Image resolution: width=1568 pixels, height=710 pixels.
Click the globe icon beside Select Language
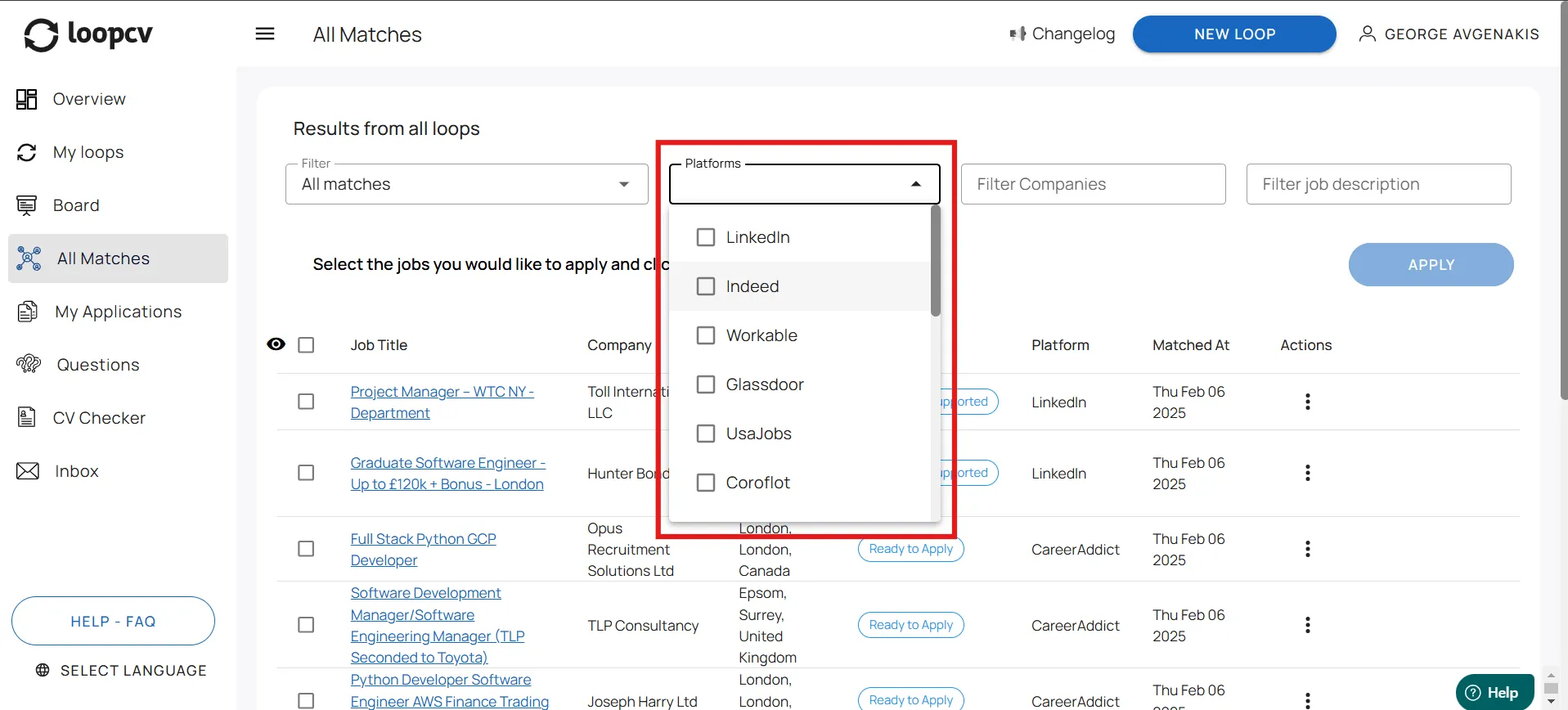tap(43, 670)
